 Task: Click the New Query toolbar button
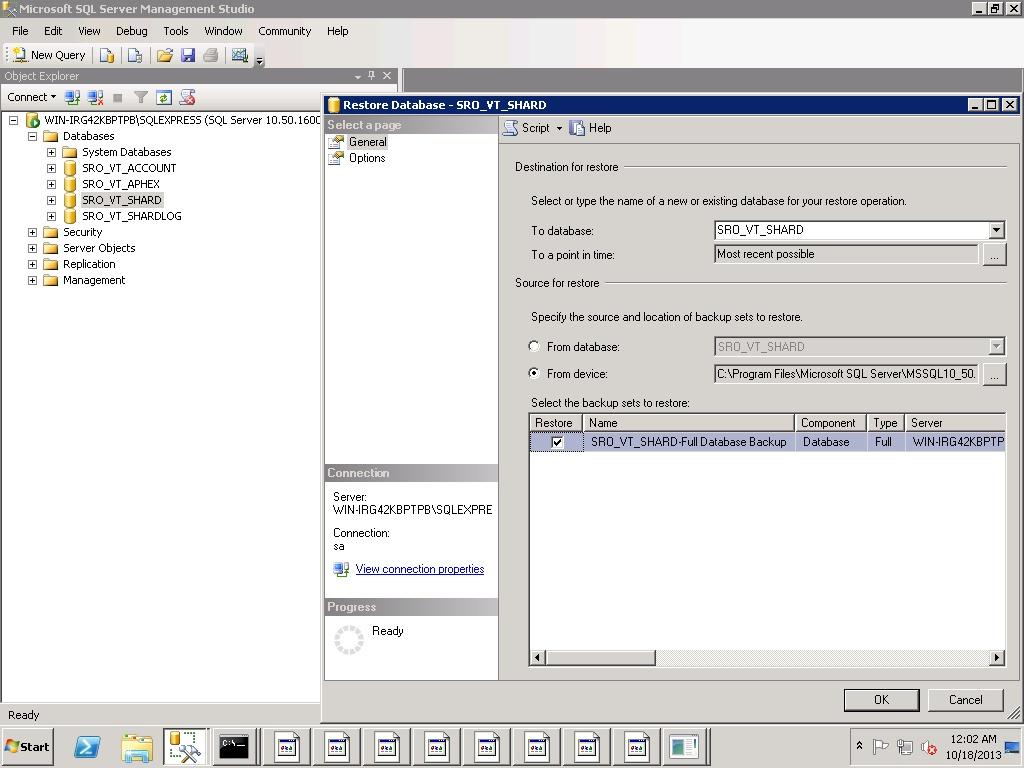(49, 56)
